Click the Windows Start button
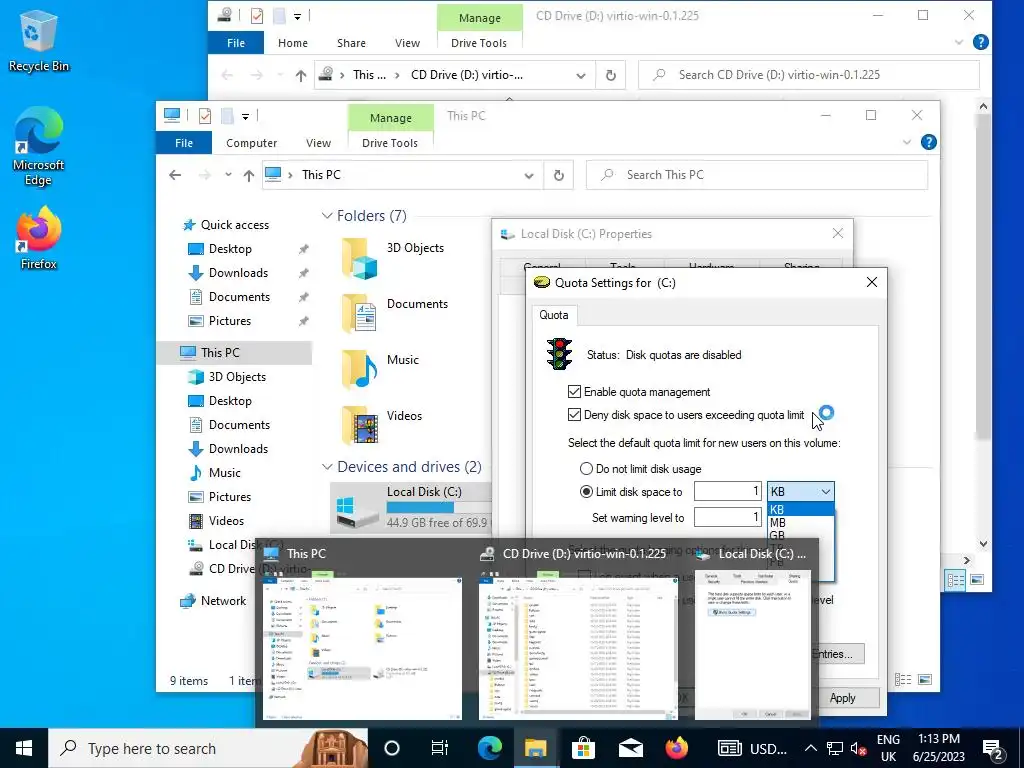Screen dimensions: 1024x768 (x=24, y=748)
